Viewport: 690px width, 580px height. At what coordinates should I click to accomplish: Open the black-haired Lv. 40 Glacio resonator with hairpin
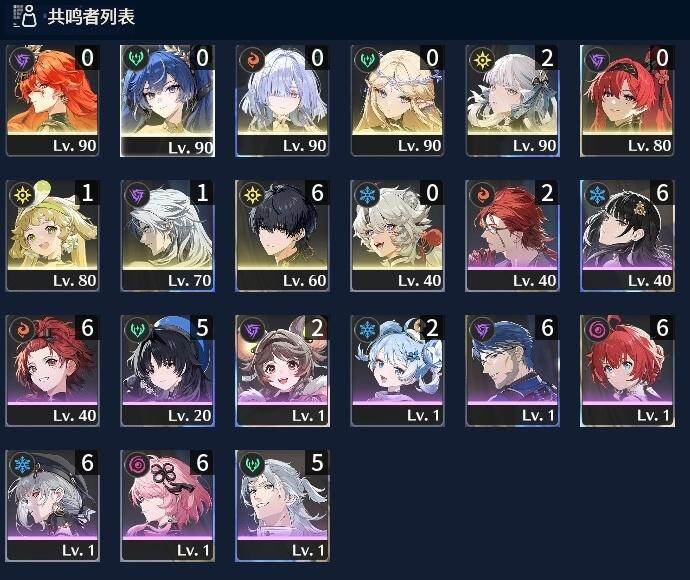click(627, 236)
